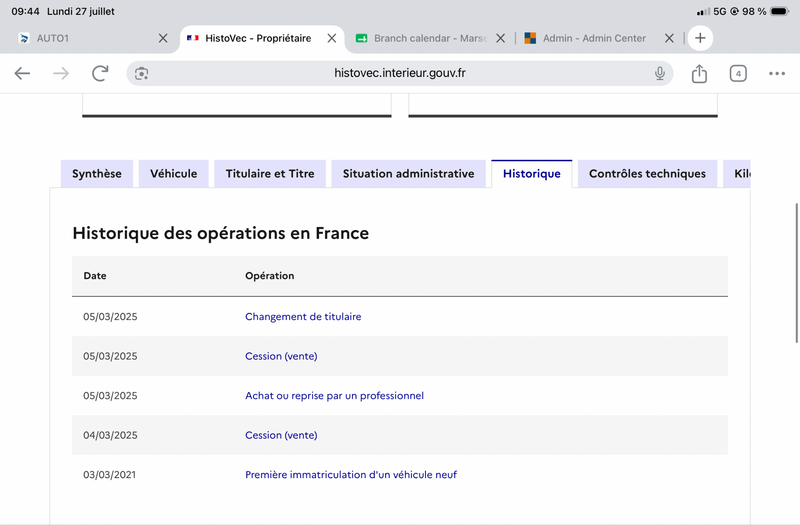
Task: Go back with the browser back arrow
Action: [x=22, y=73]
